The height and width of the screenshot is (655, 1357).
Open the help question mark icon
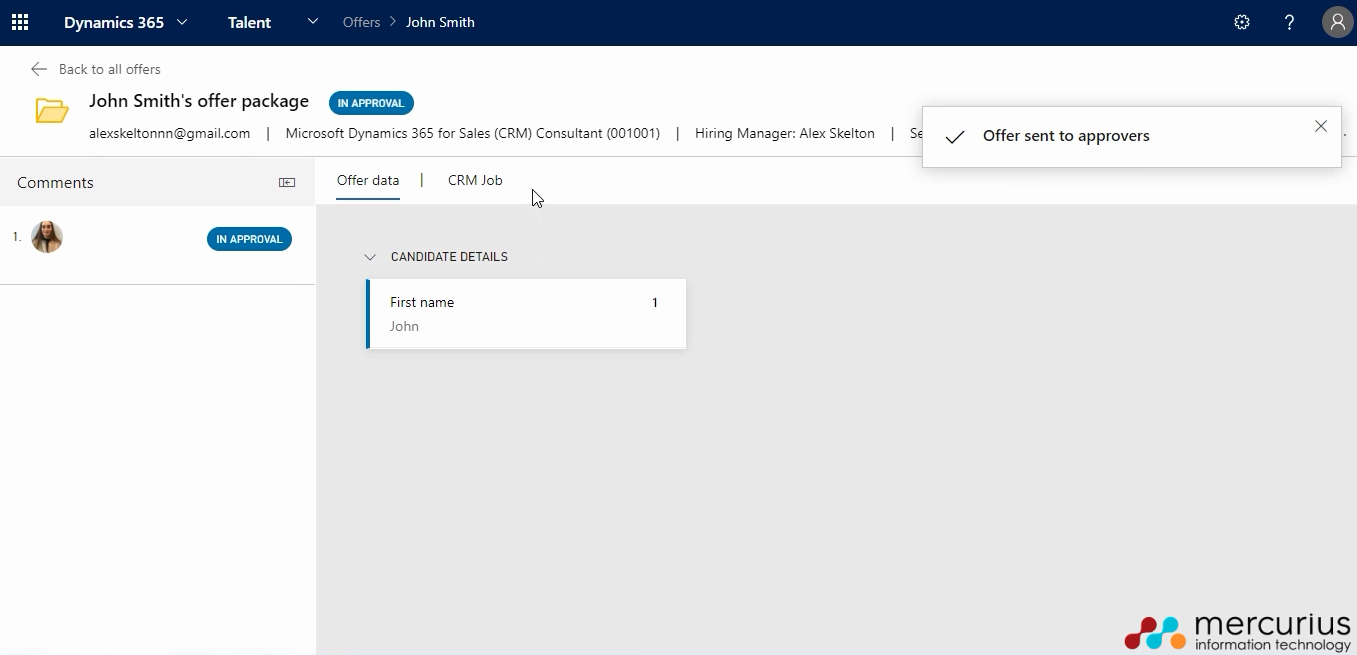coord(1290,22)
